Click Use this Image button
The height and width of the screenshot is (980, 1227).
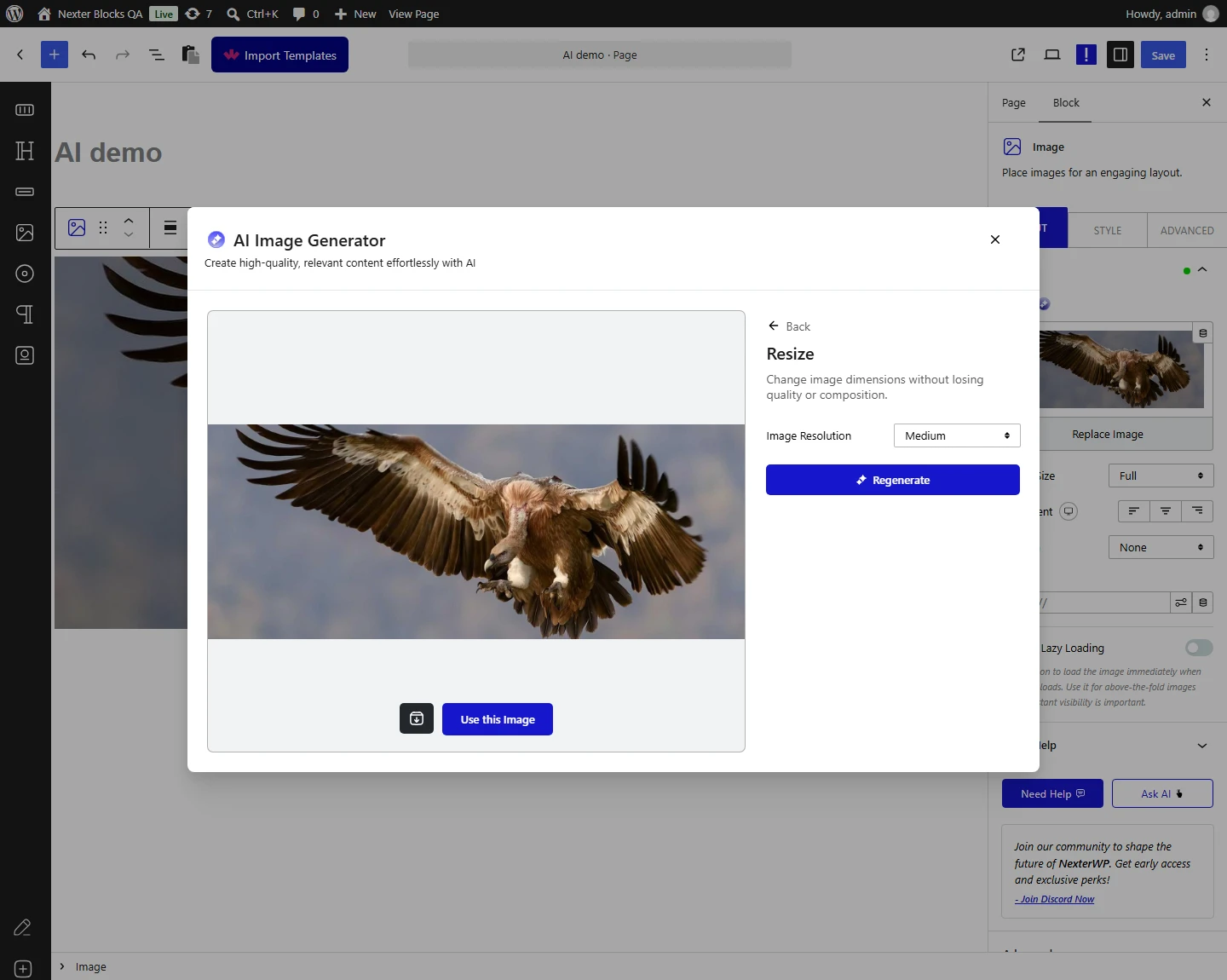[498, 719]
